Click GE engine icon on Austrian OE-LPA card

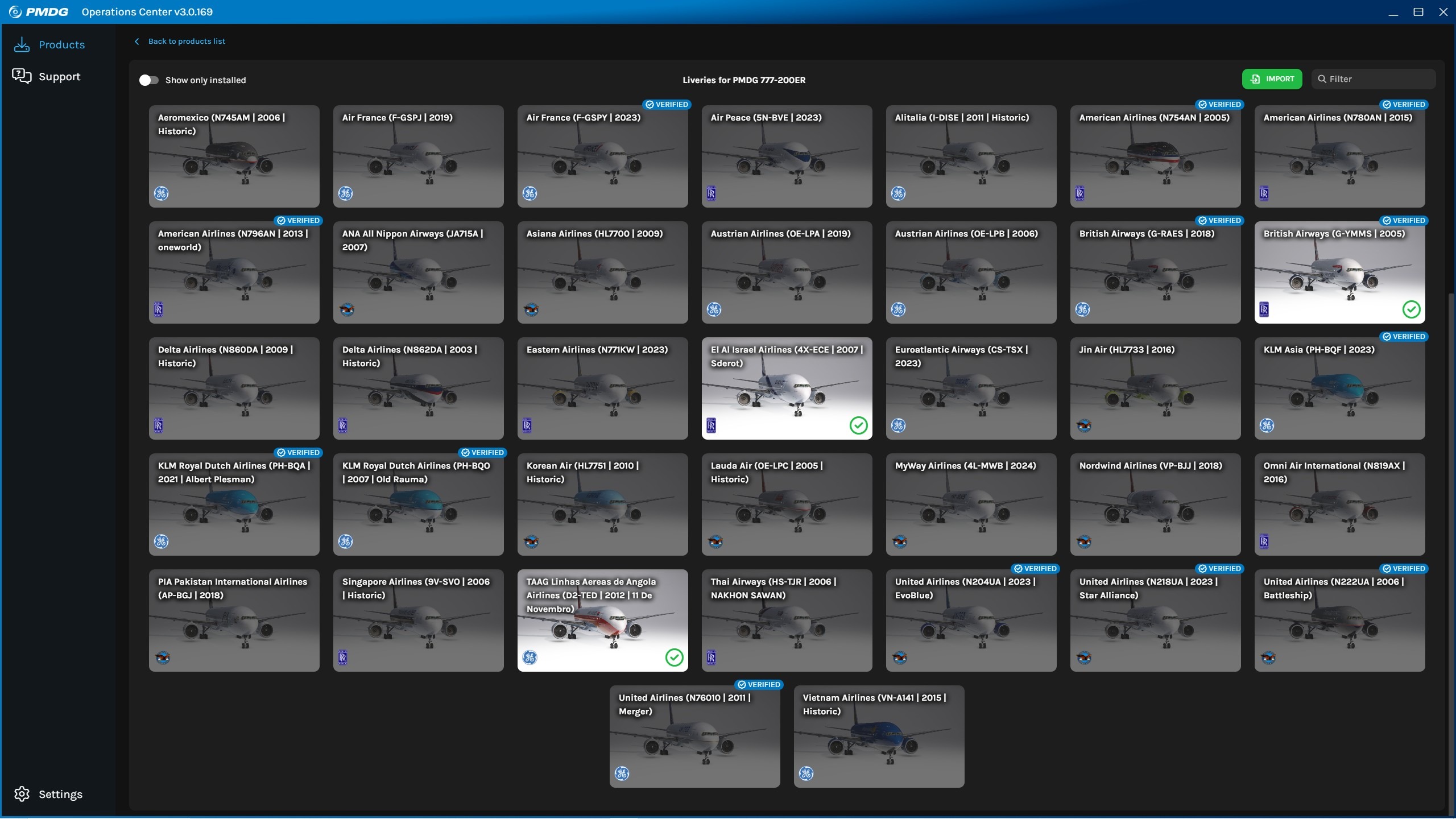pos(714,309)
